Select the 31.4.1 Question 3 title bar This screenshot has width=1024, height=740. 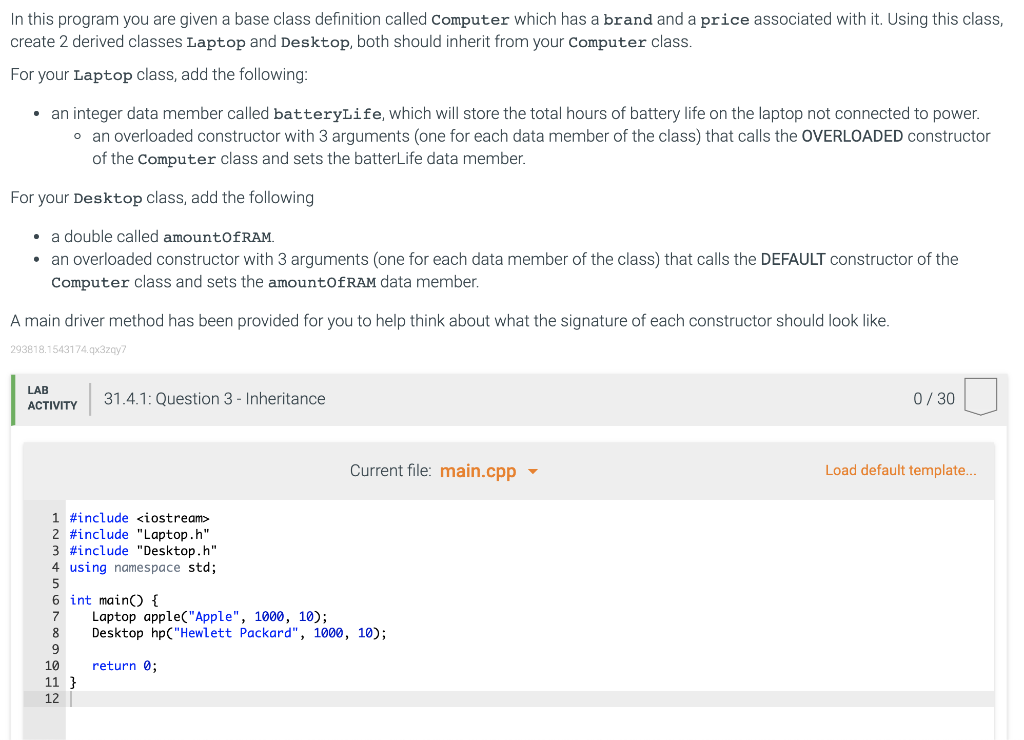[x=214, y=397]
